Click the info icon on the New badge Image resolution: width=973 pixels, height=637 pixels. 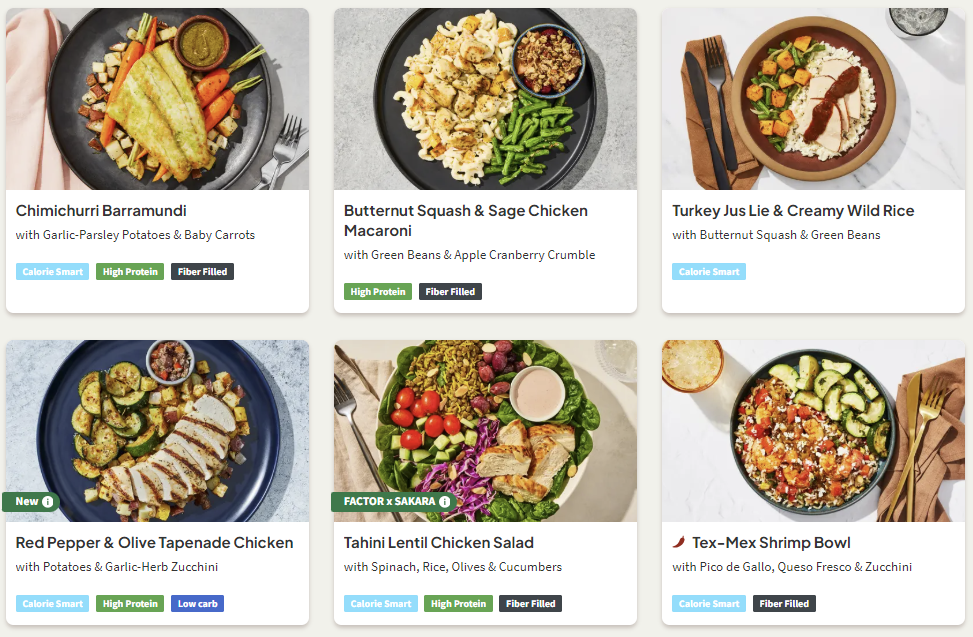tap(48, 501)
